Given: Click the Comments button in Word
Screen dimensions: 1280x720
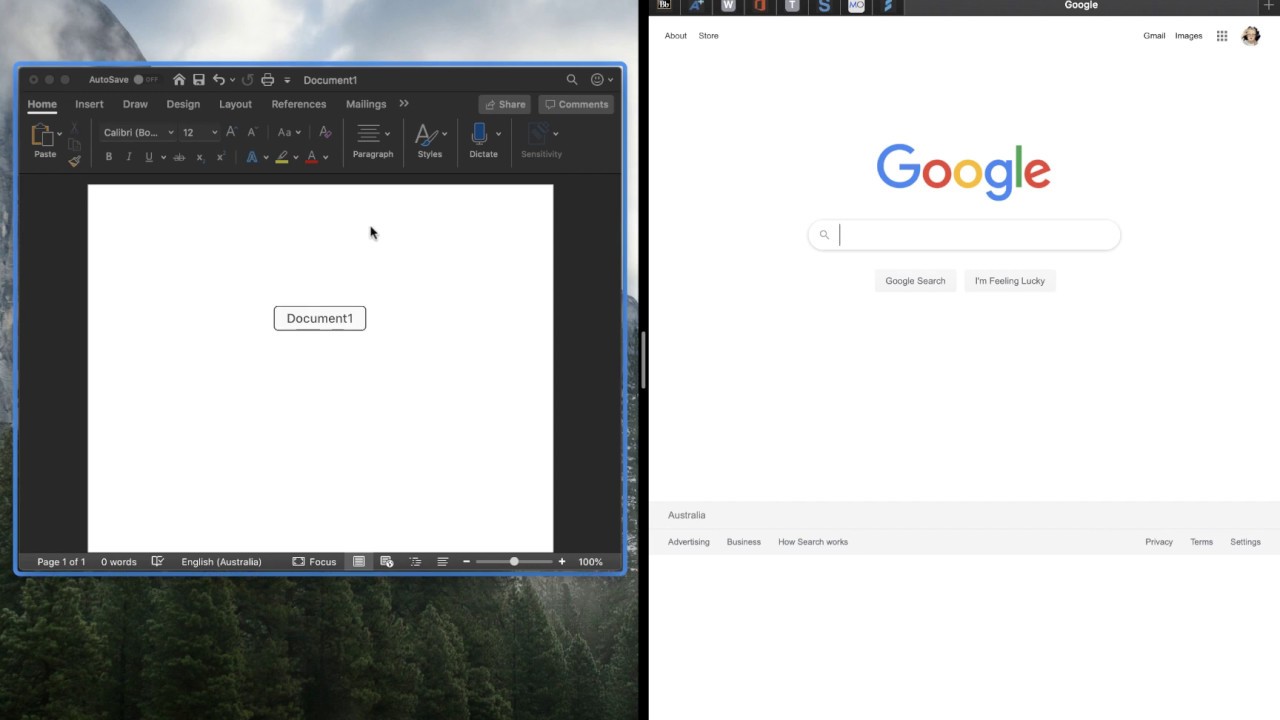Looking at the screenshot, I should tap(576, 104).
